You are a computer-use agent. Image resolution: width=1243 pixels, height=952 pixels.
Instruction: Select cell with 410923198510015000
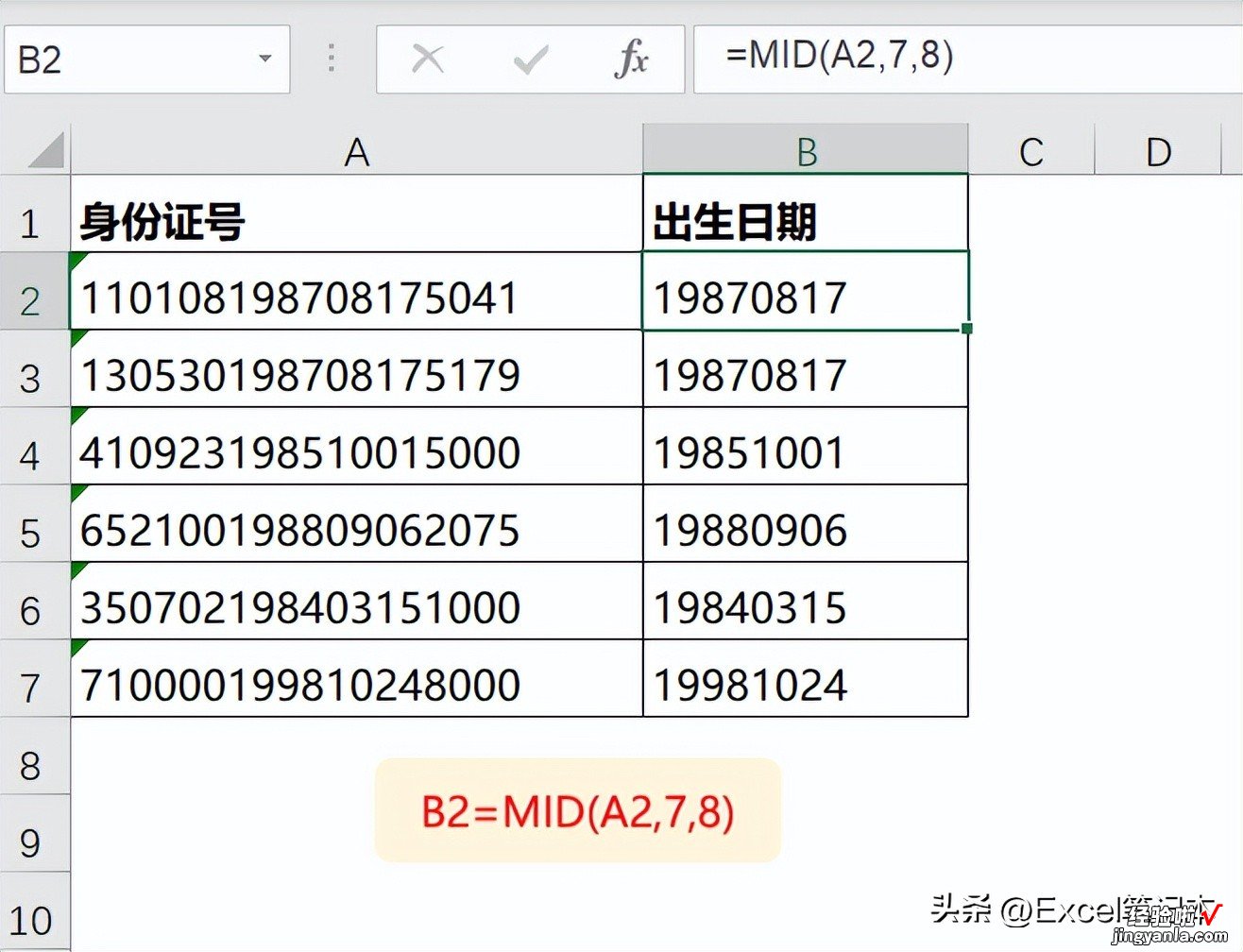tap(356, 446)
